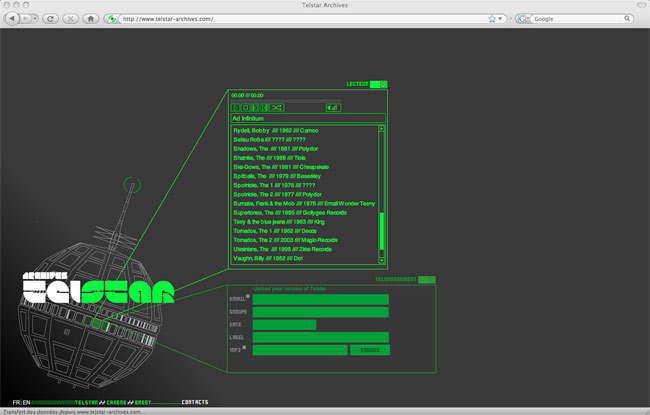Image resolution: width=650 pixels, height=415 pixels.
Task: Open the back/forward history dropdown arrow
Action: tap(35, 19)
